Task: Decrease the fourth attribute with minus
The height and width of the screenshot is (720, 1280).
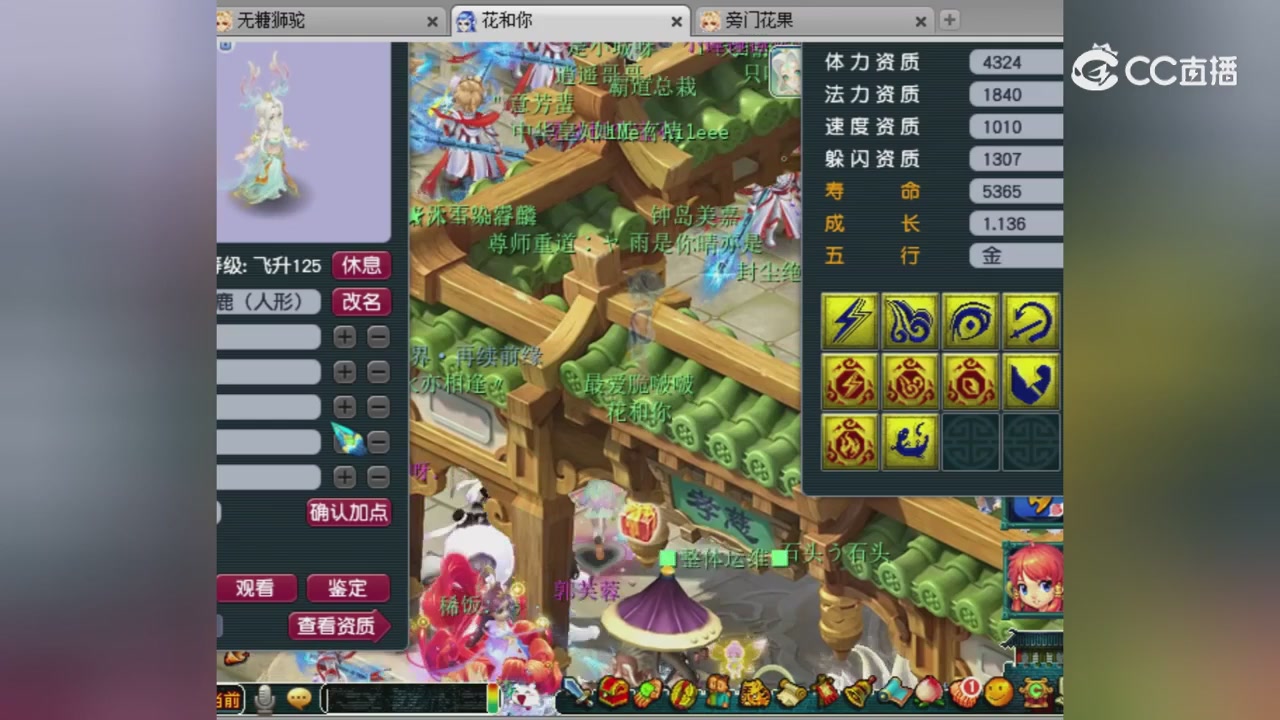Action: coord(378,442)
